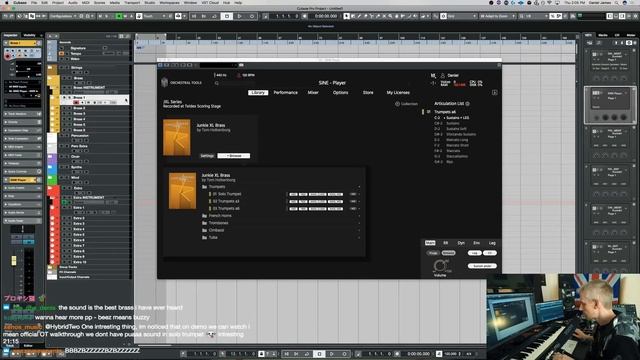Select the Object Selection arrow tool
Image resolution: width=640 pixels, height=360 pixels.
click(347, 16)
